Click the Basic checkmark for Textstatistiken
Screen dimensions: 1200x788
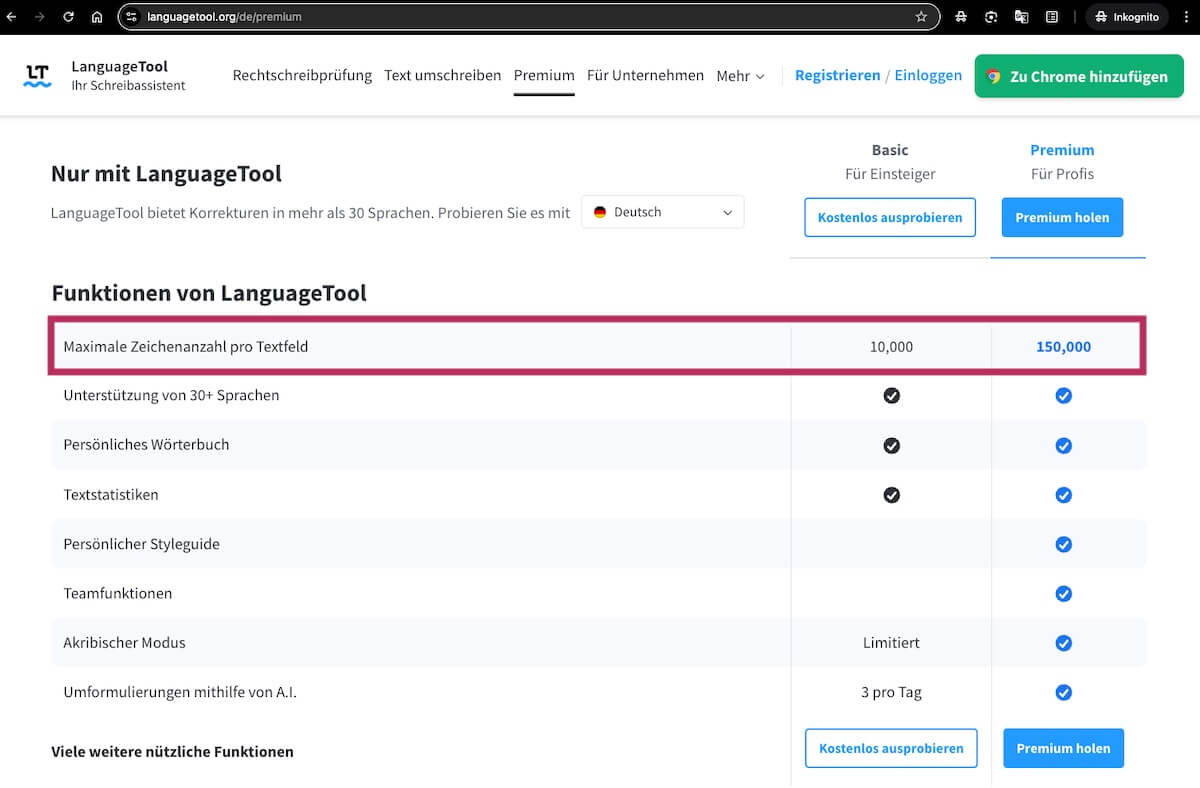coord(891,495)
